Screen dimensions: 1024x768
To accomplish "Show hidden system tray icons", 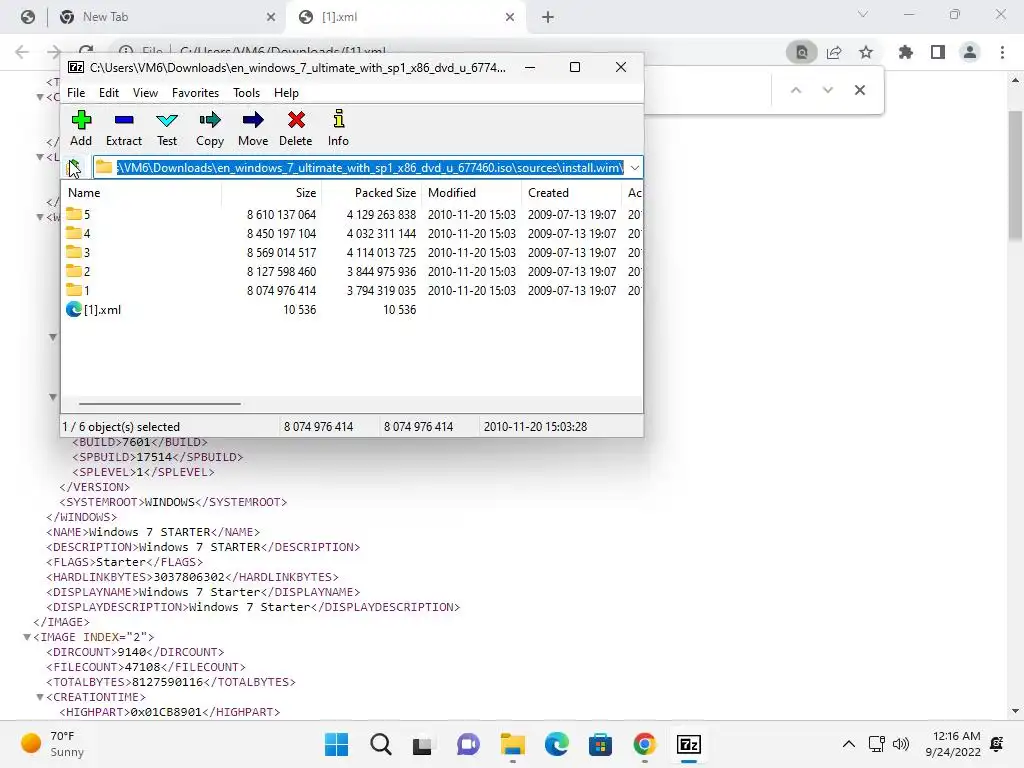I will (x=848, y=744).
